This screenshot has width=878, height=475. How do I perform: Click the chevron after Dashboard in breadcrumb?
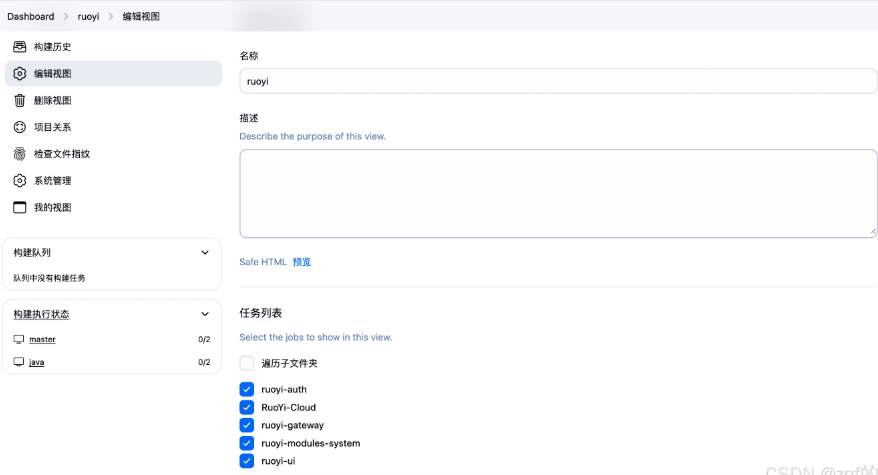click(66, 17)
